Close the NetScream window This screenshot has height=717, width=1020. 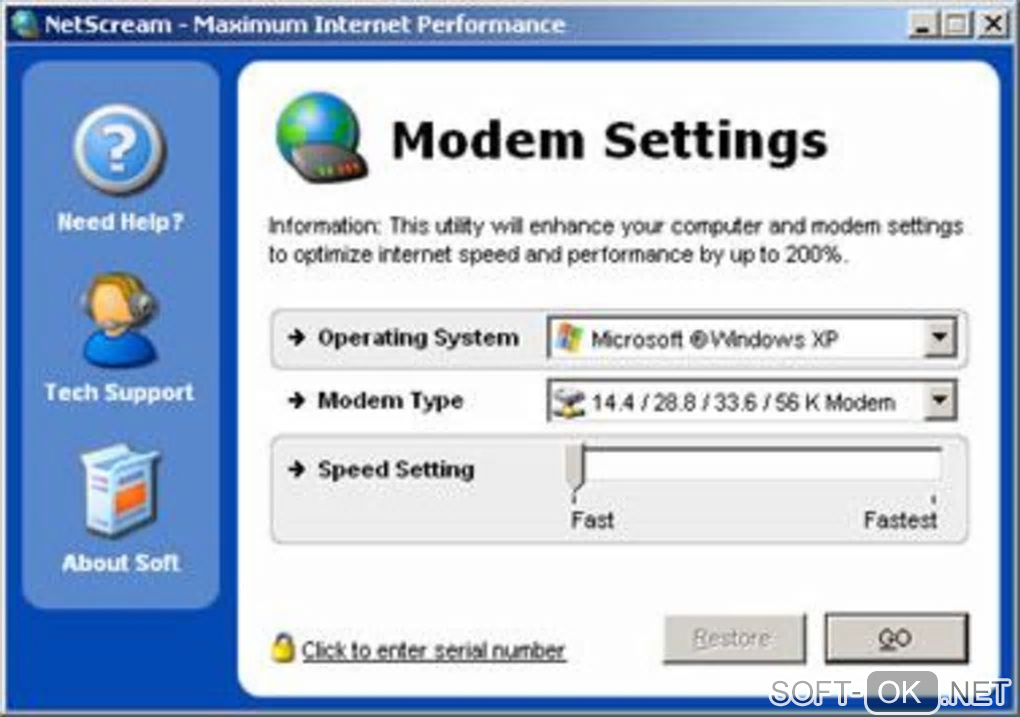pyautogui.click(x=993, y=25)
